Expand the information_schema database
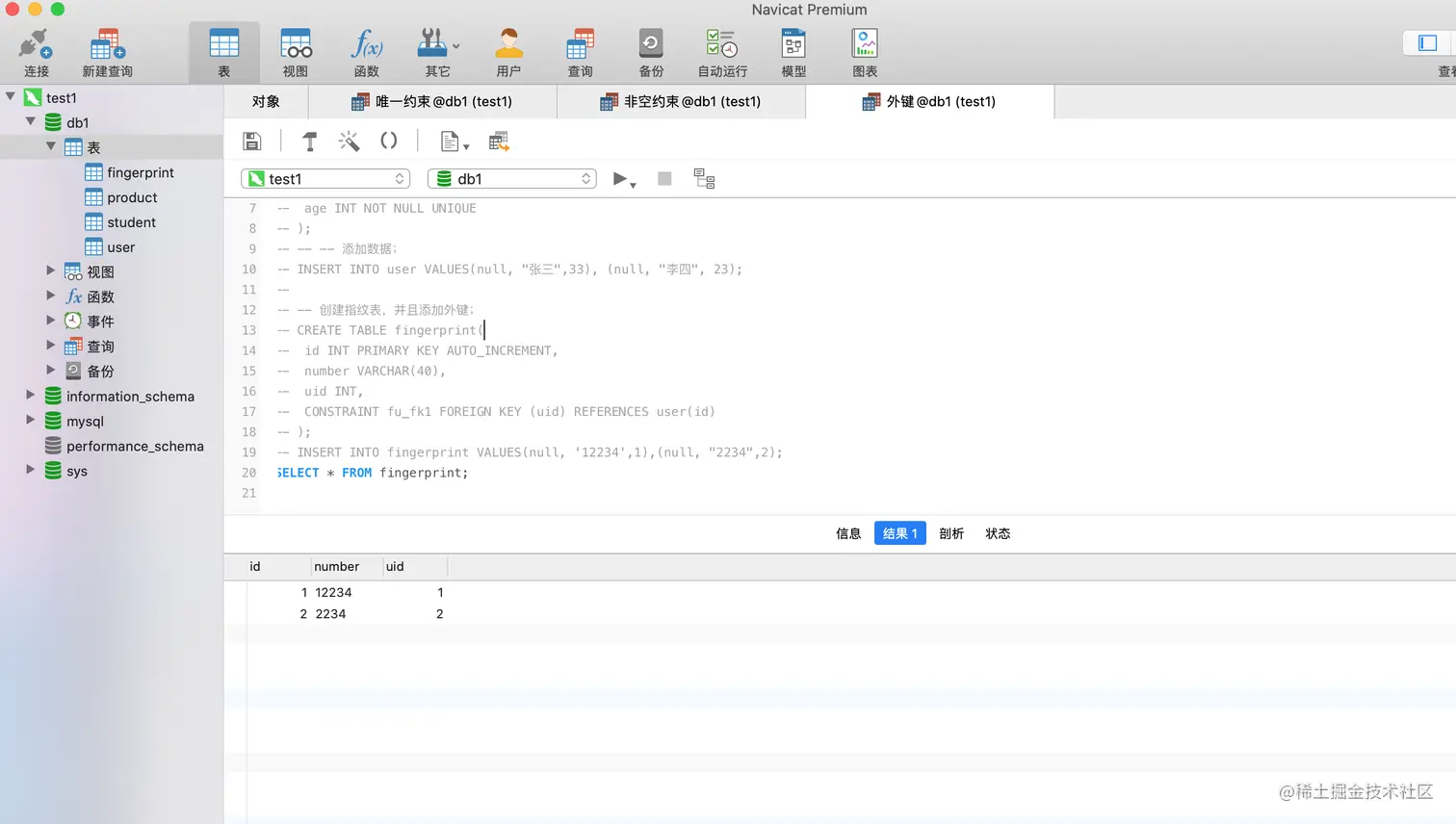This screenshot has width=1456, height=824. coord(31,396)
